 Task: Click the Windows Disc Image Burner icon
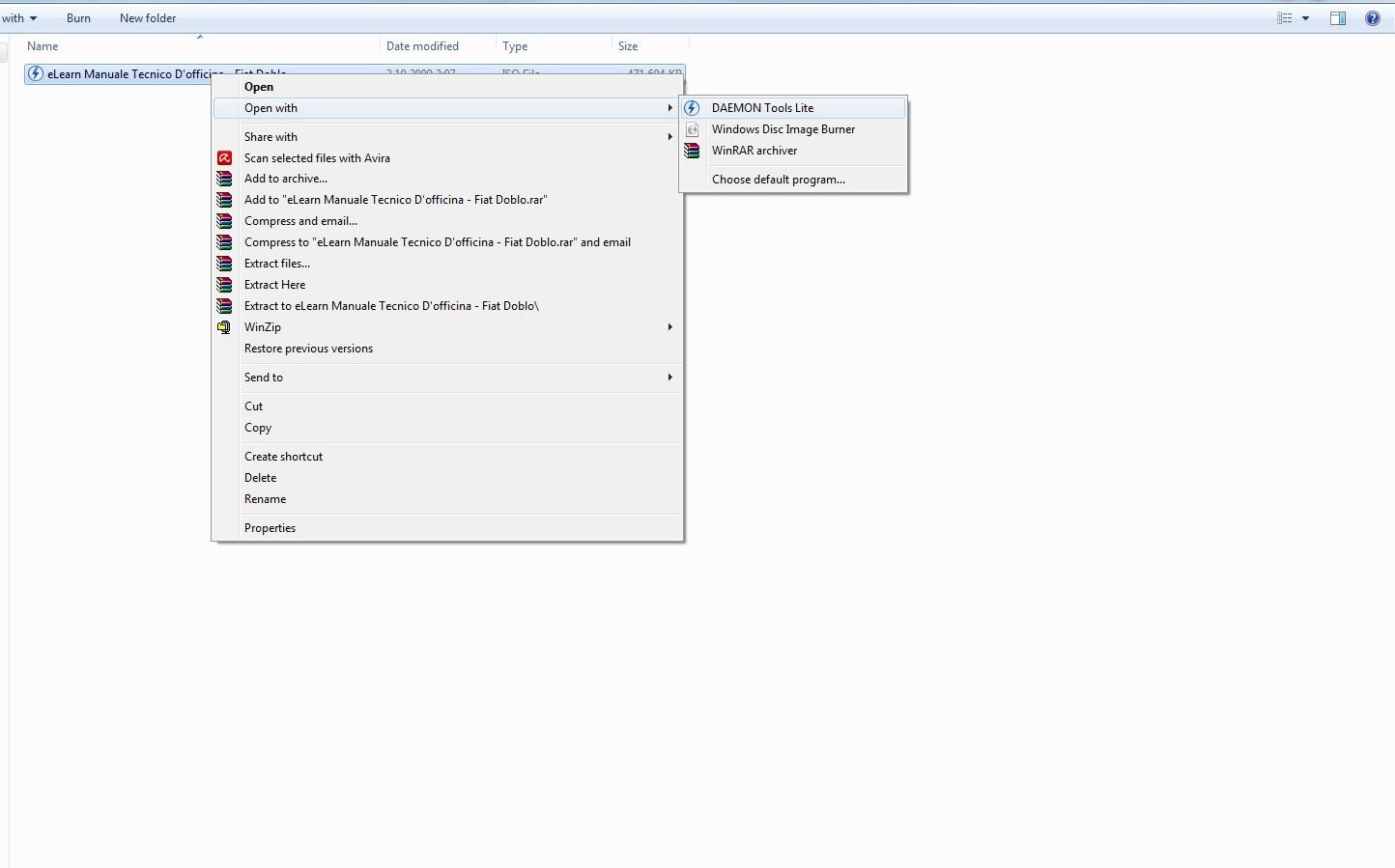point(692,129)
